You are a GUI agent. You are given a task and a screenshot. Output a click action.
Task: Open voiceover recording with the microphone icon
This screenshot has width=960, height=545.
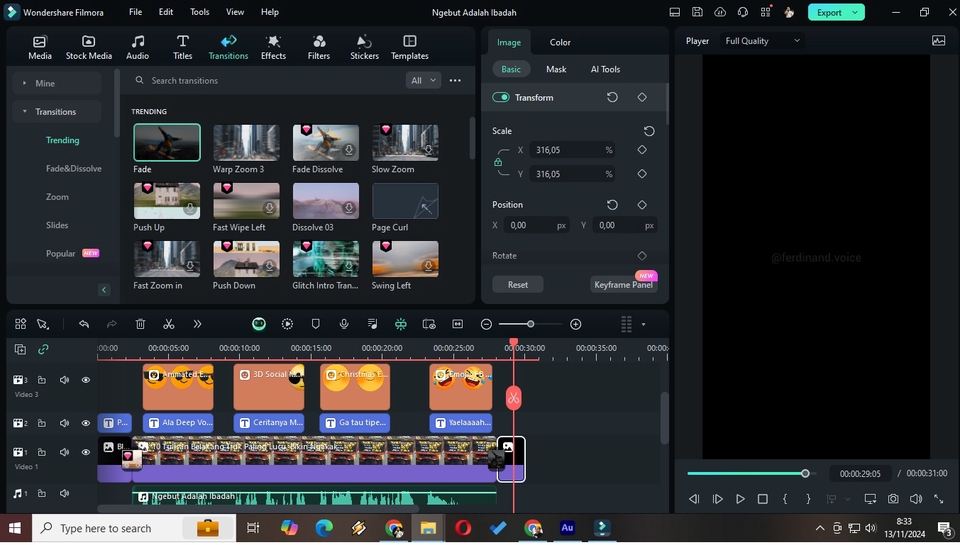point(344,324)
